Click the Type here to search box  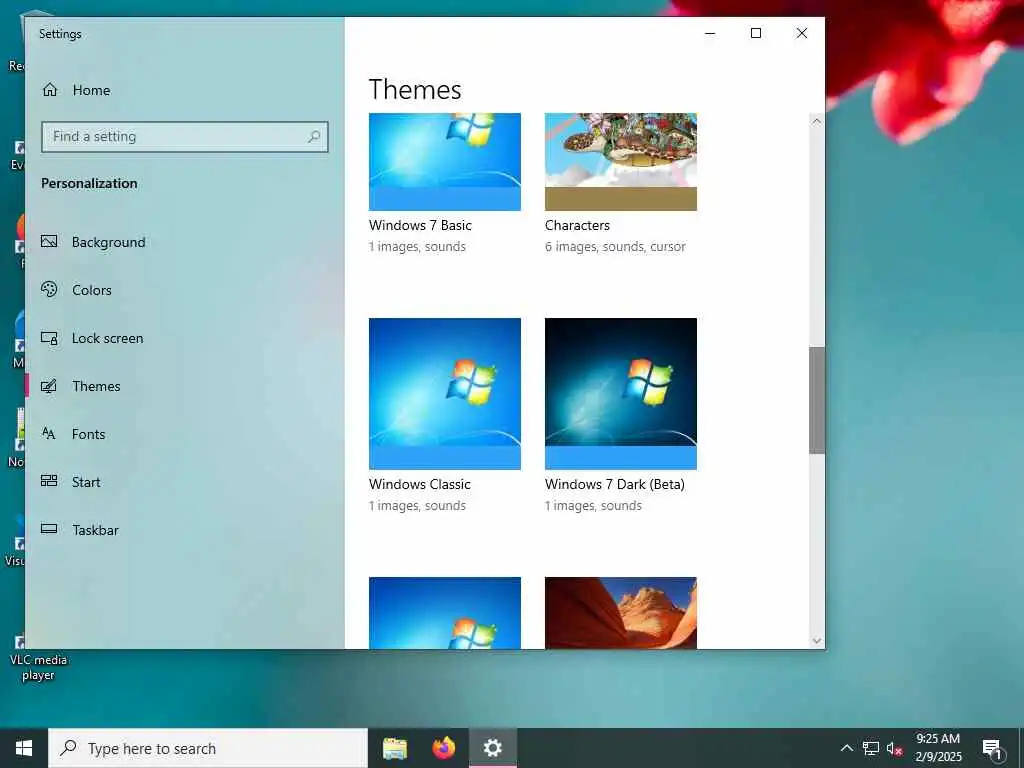click(208, 748)
